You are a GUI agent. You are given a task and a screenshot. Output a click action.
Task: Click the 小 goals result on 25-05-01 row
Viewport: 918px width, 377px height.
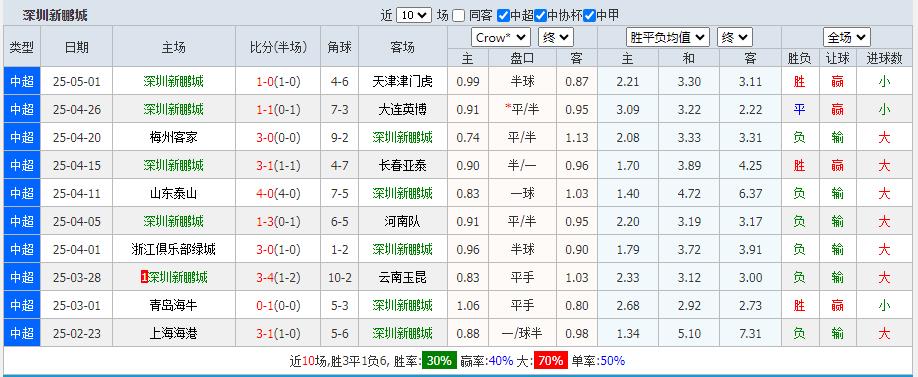(884, 81)
